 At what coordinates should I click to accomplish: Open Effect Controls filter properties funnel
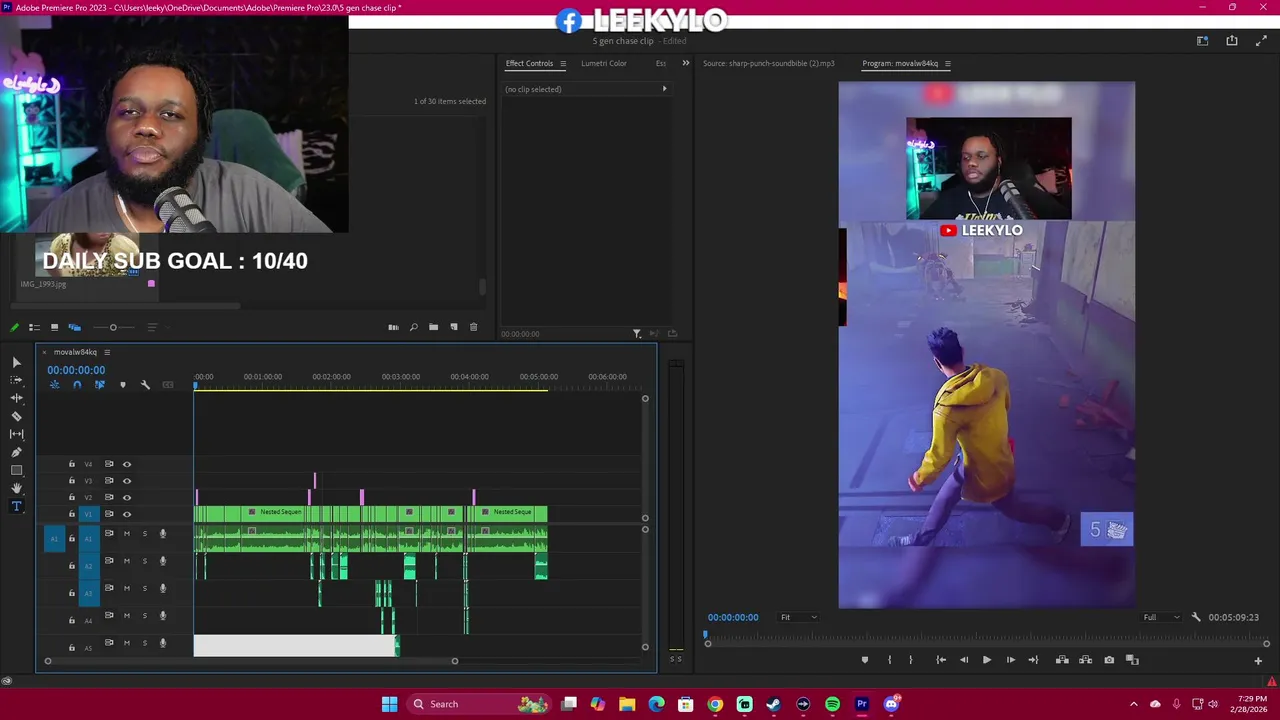coord(637,334)
